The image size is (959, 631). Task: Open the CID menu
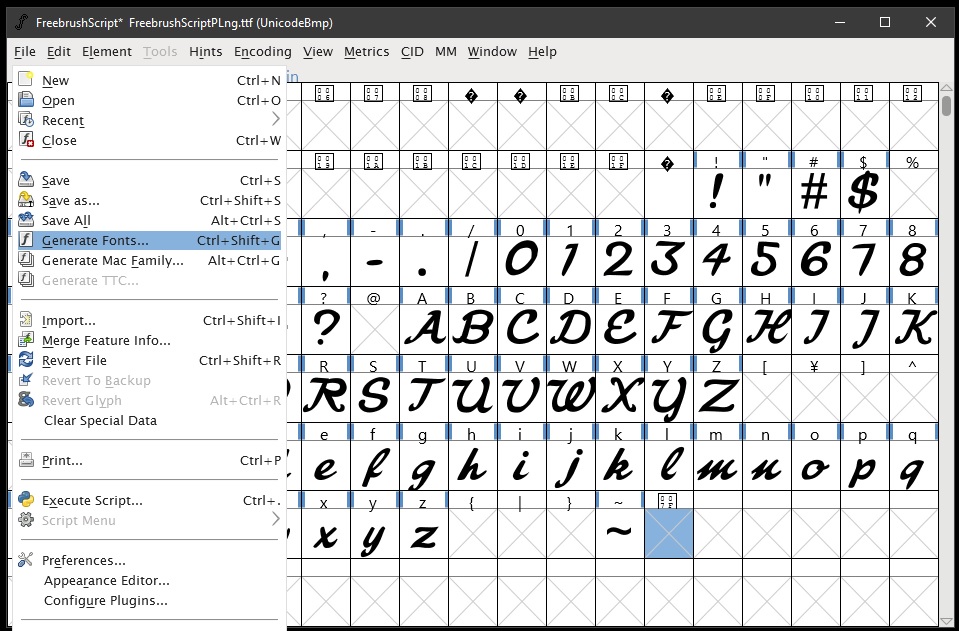point(412,52)
